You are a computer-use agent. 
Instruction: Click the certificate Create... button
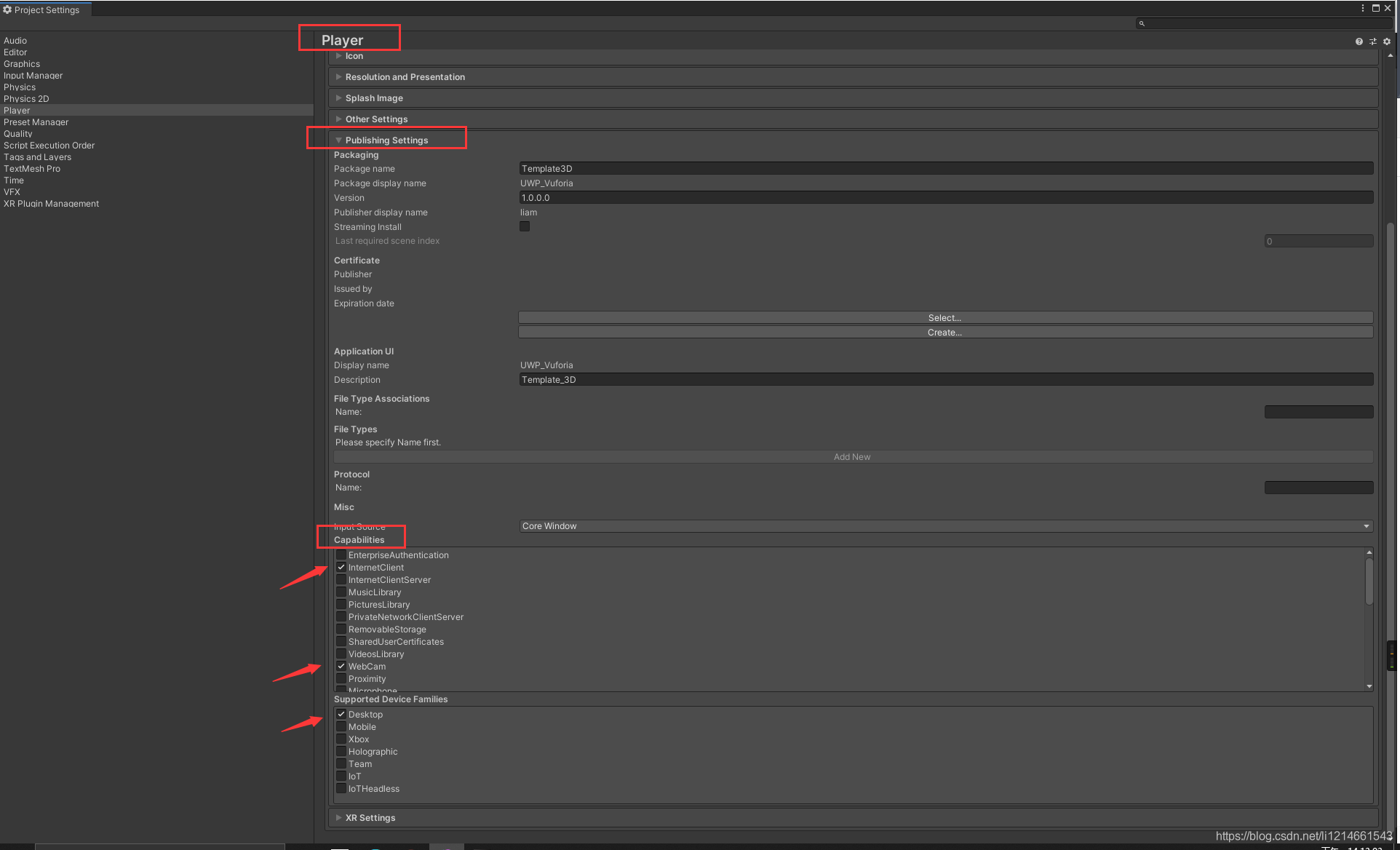[944, 333]
